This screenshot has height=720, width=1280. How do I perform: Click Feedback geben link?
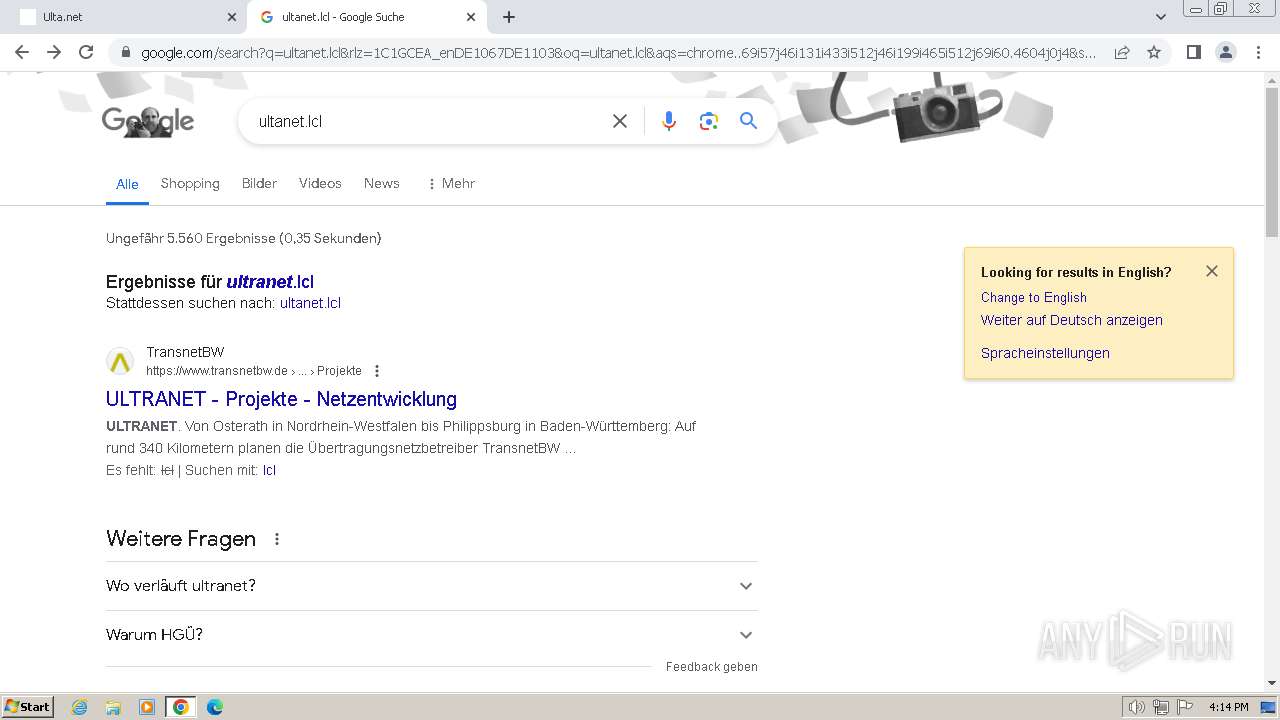pyautogui.click(x=712, y=667)
